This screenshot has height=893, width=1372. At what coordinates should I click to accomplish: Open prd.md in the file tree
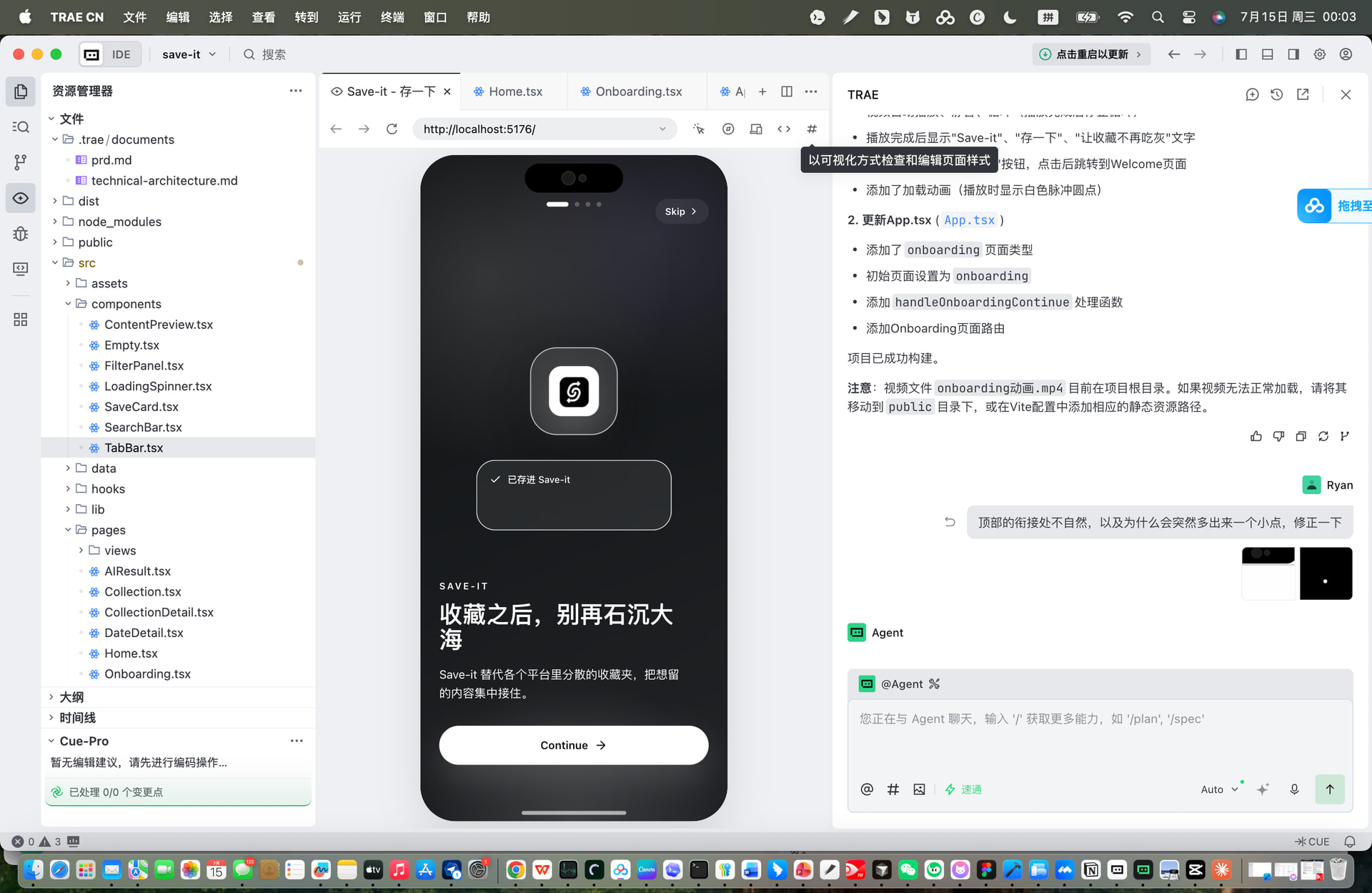tap(111, 160)
